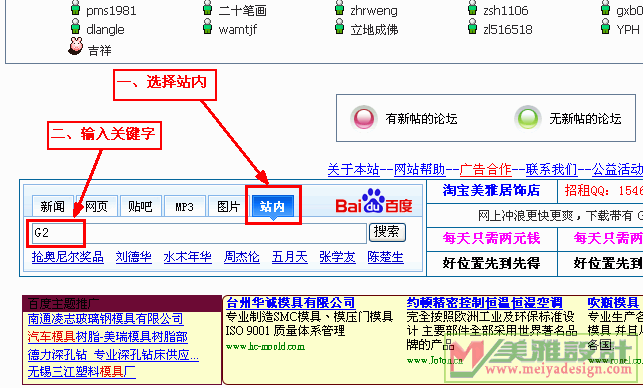Click the green 无新帖的论坛 indicator ball

click(527, 119)
